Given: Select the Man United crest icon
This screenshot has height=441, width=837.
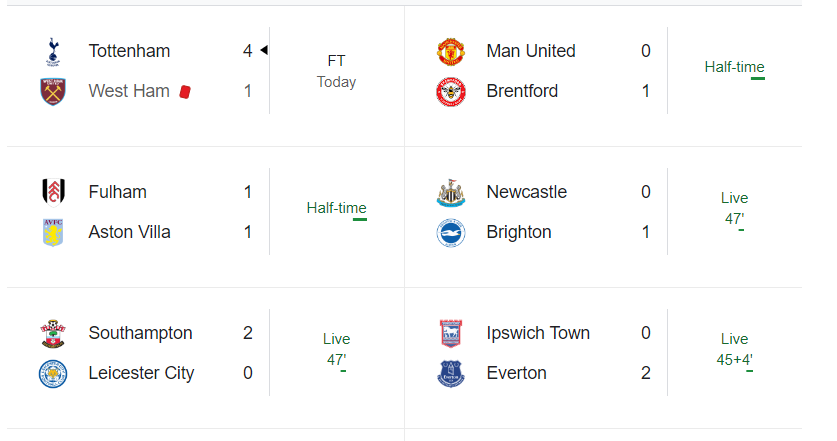Looking at the screenshot, I should click(x=450, y=51).
